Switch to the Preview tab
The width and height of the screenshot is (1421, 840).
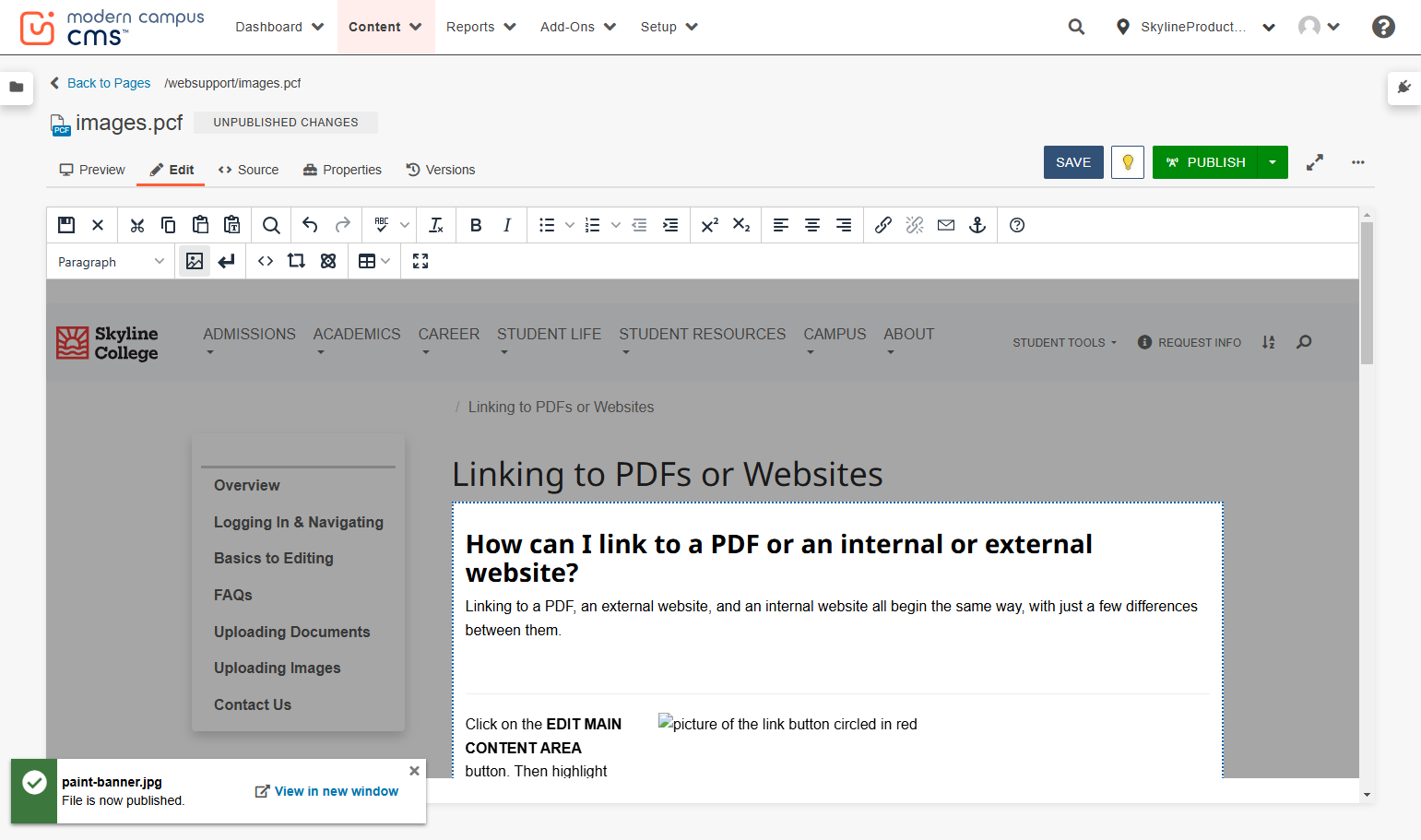pos(92,170)
